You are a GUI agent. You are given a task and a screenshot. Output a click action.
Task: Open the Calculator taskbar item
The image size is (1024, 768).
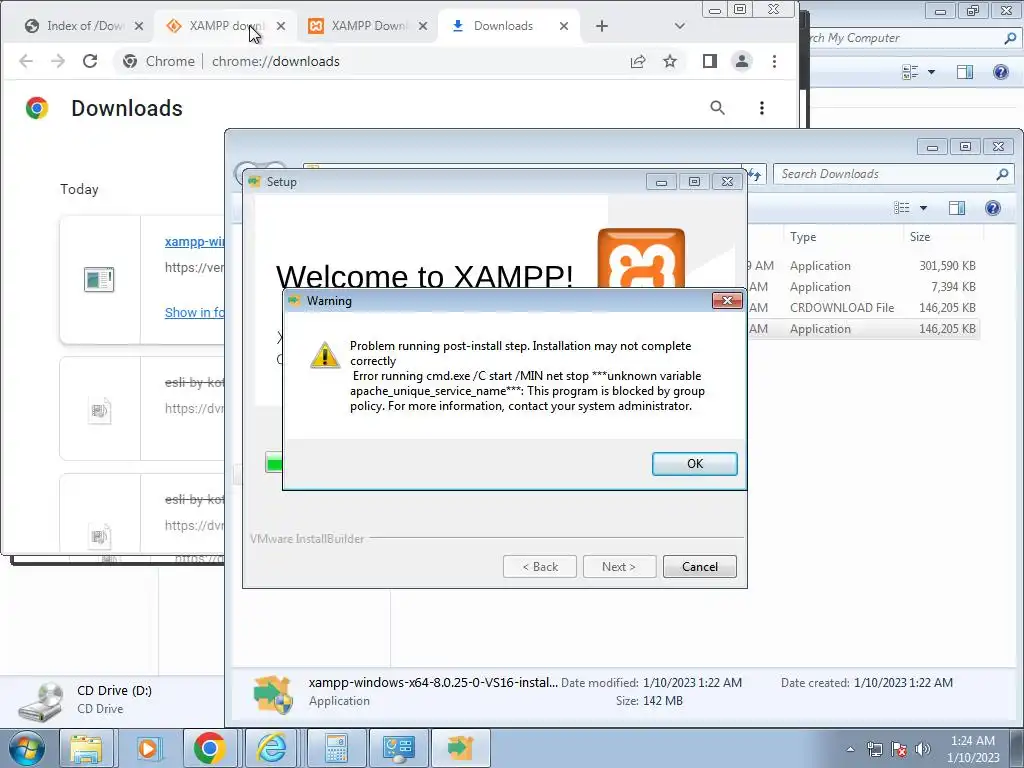(336, 748)
